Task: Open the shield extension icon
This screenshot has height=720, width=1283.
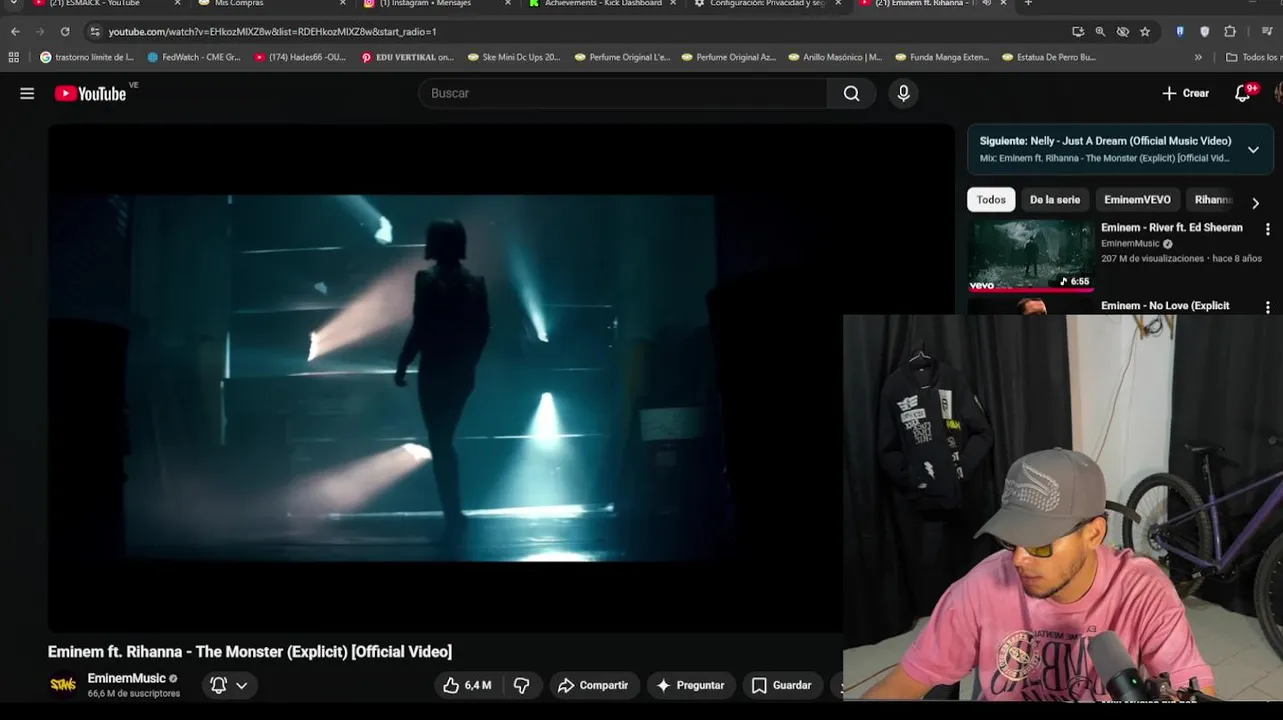Action: click(1205, 32)
